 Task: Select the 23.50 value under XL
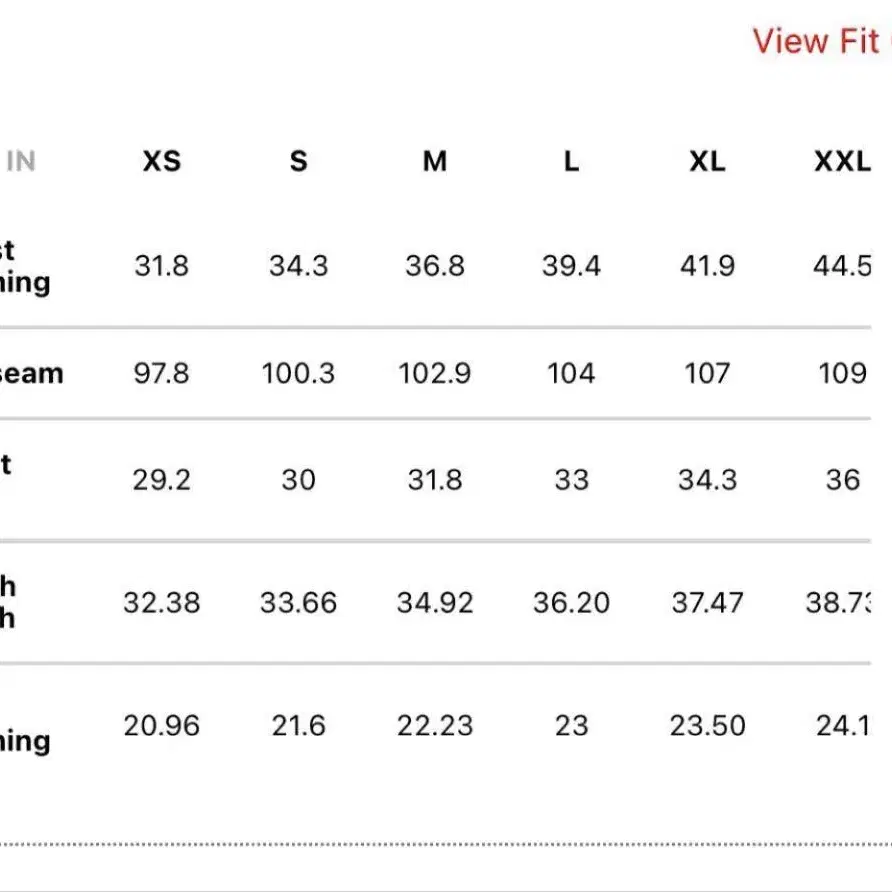click(x=707, y=725)
